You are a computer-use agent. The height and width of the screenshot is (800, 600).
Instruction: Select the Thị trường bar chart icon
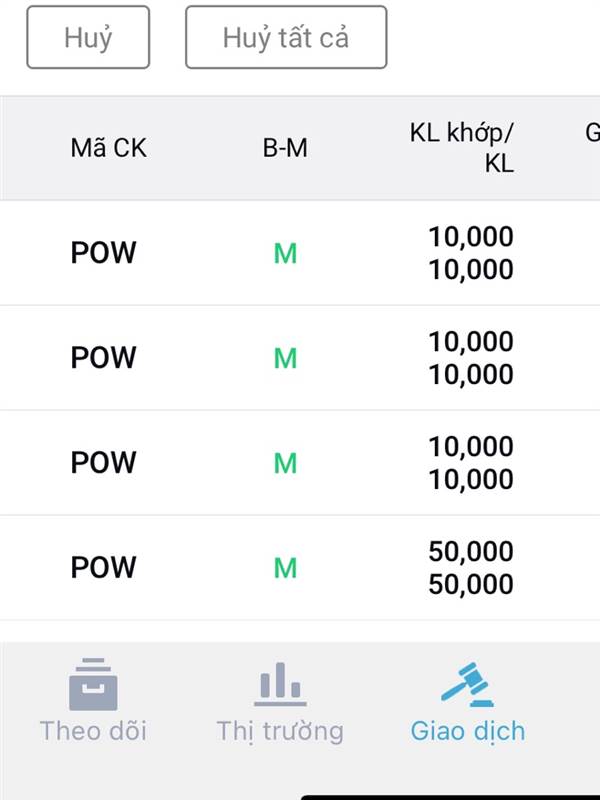(280, 684)
